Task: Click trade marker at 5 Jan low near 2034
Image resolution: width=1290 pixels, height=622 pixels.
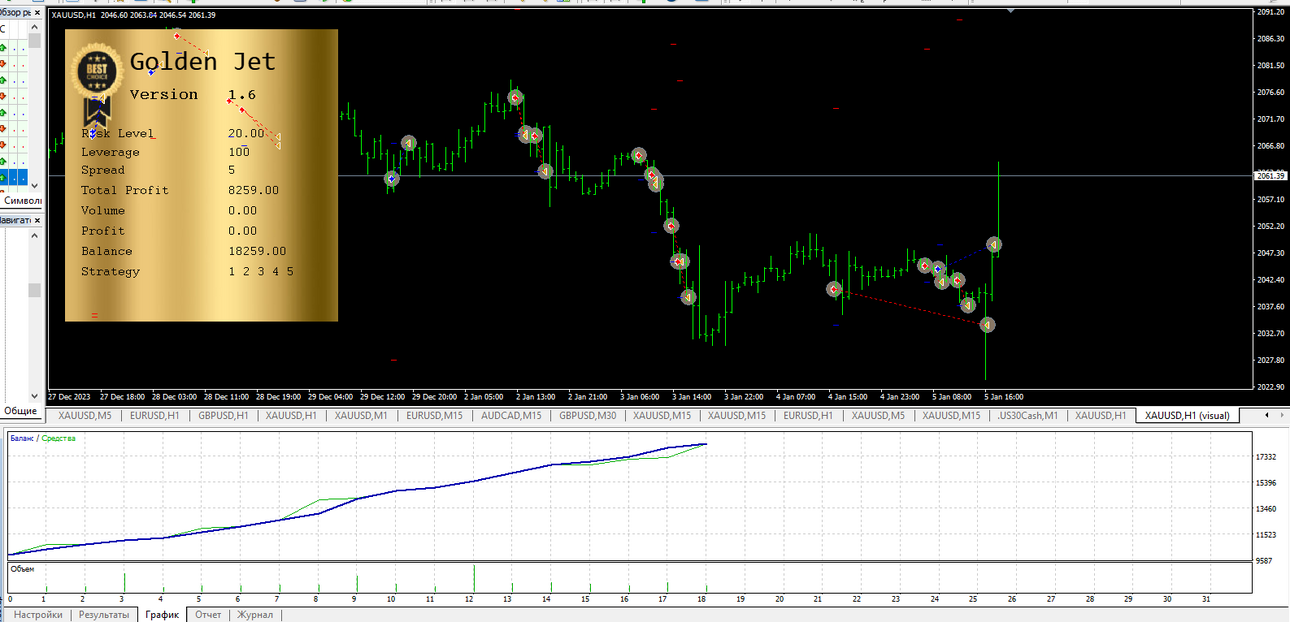Action: (987, 325)
